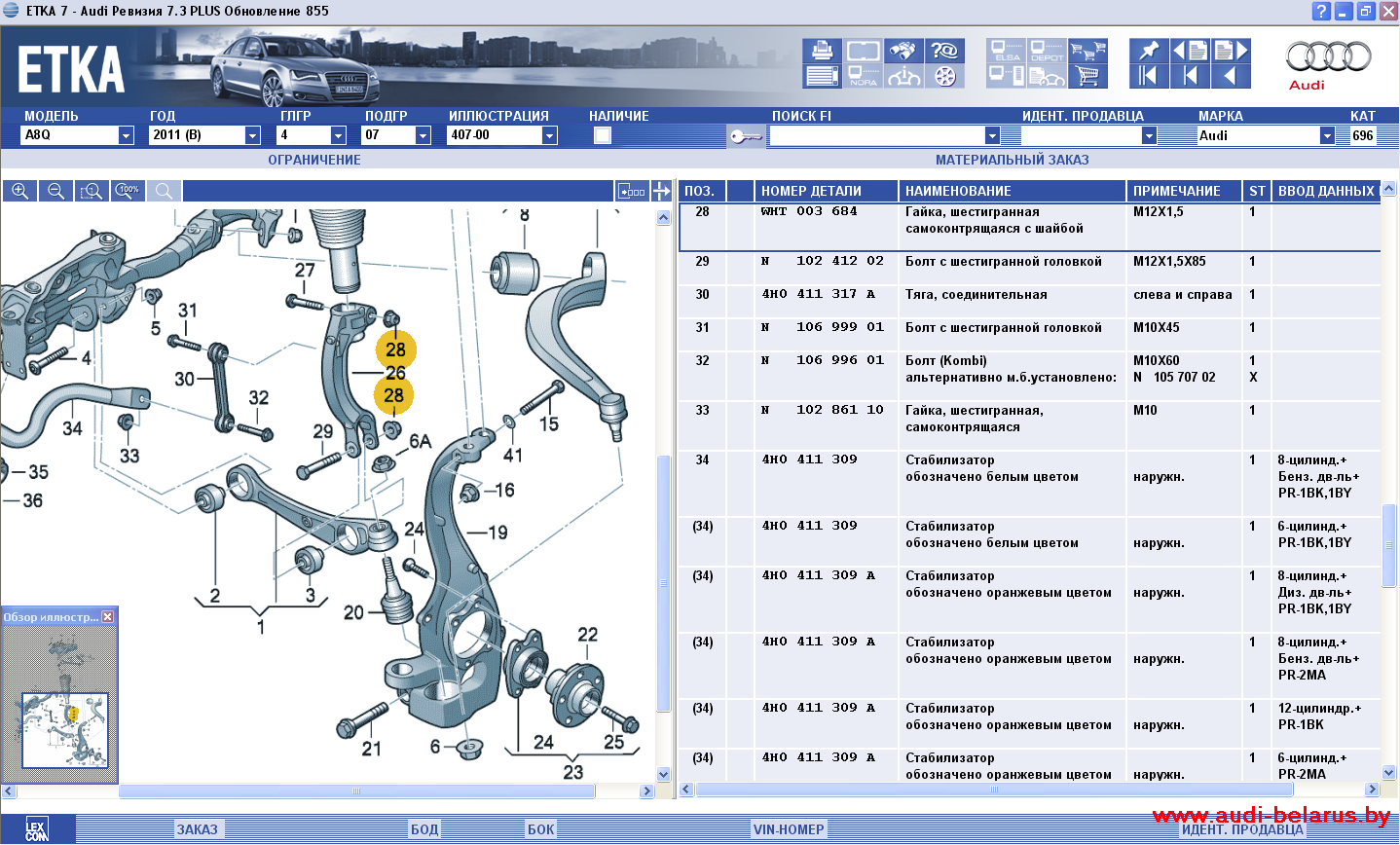Expand the МОДЕЛЬ dropdown showing A8Q
The width and height of the screenshot is (1400, 845).
pos(126,135)
